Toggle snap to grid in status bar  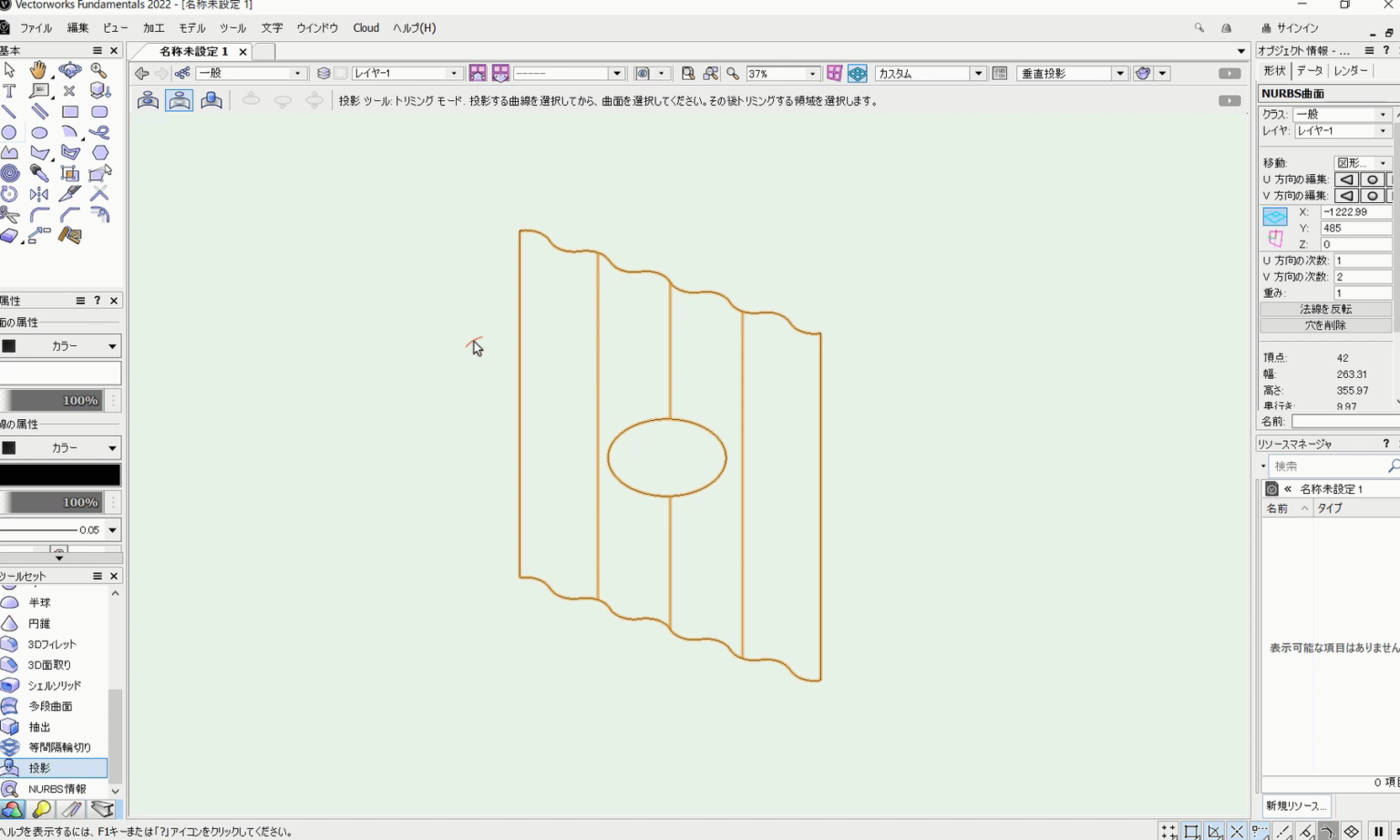pos(1168,831)
